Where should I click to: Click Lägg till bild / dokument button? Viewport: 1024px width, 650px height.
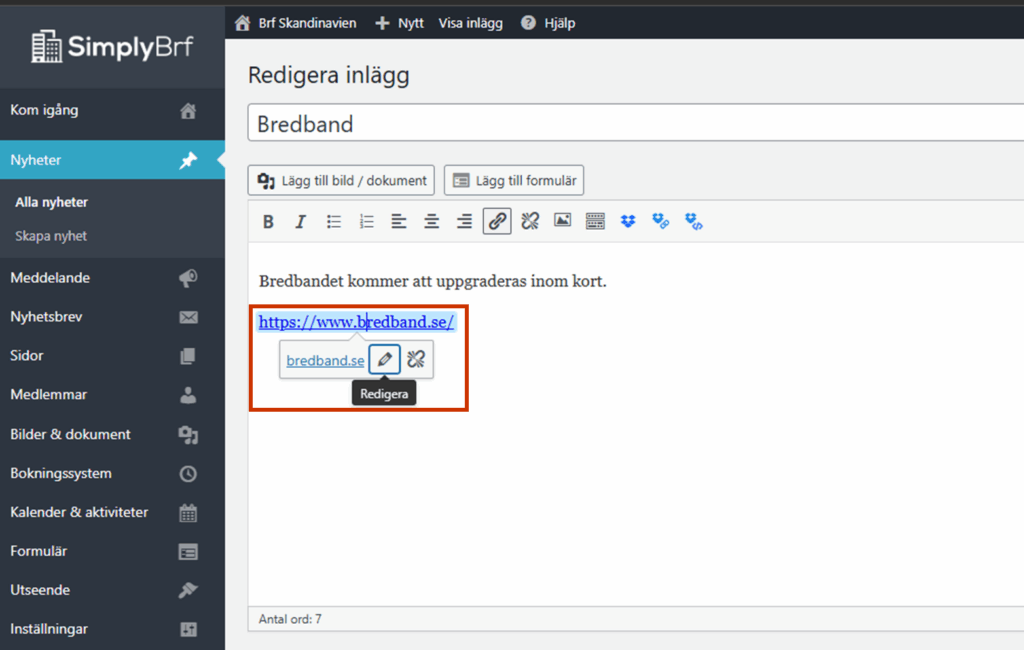(341, 180)
